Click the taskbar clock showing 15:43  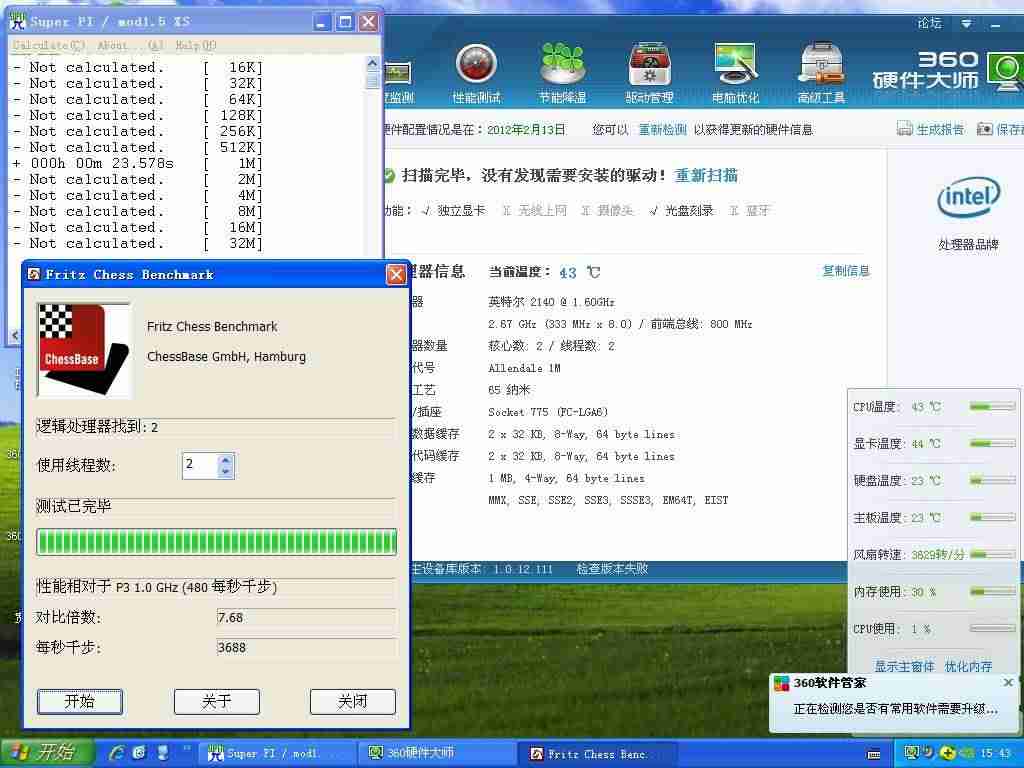point(995,753)
